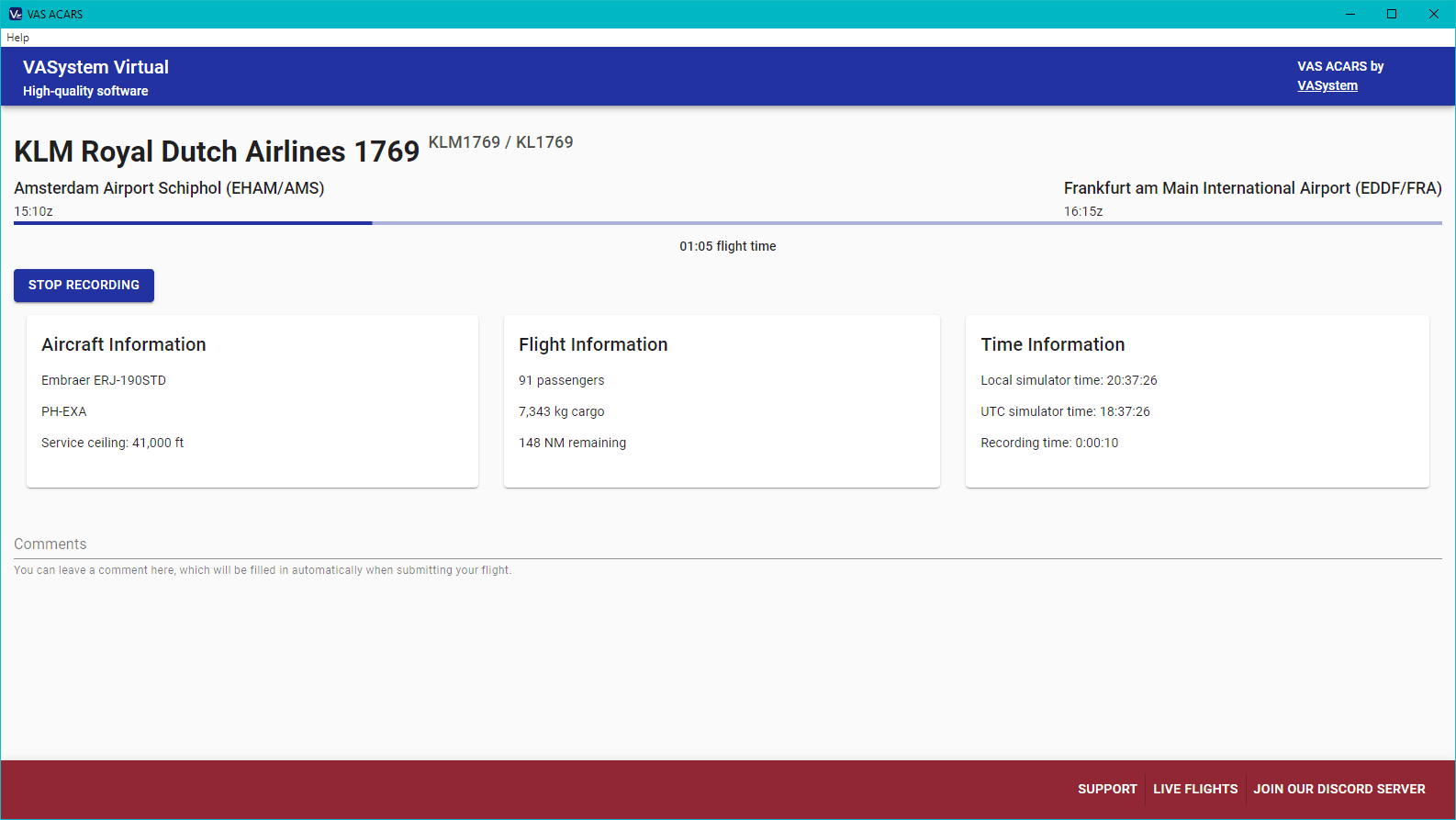Click the flight progress bar

point(728,222)
